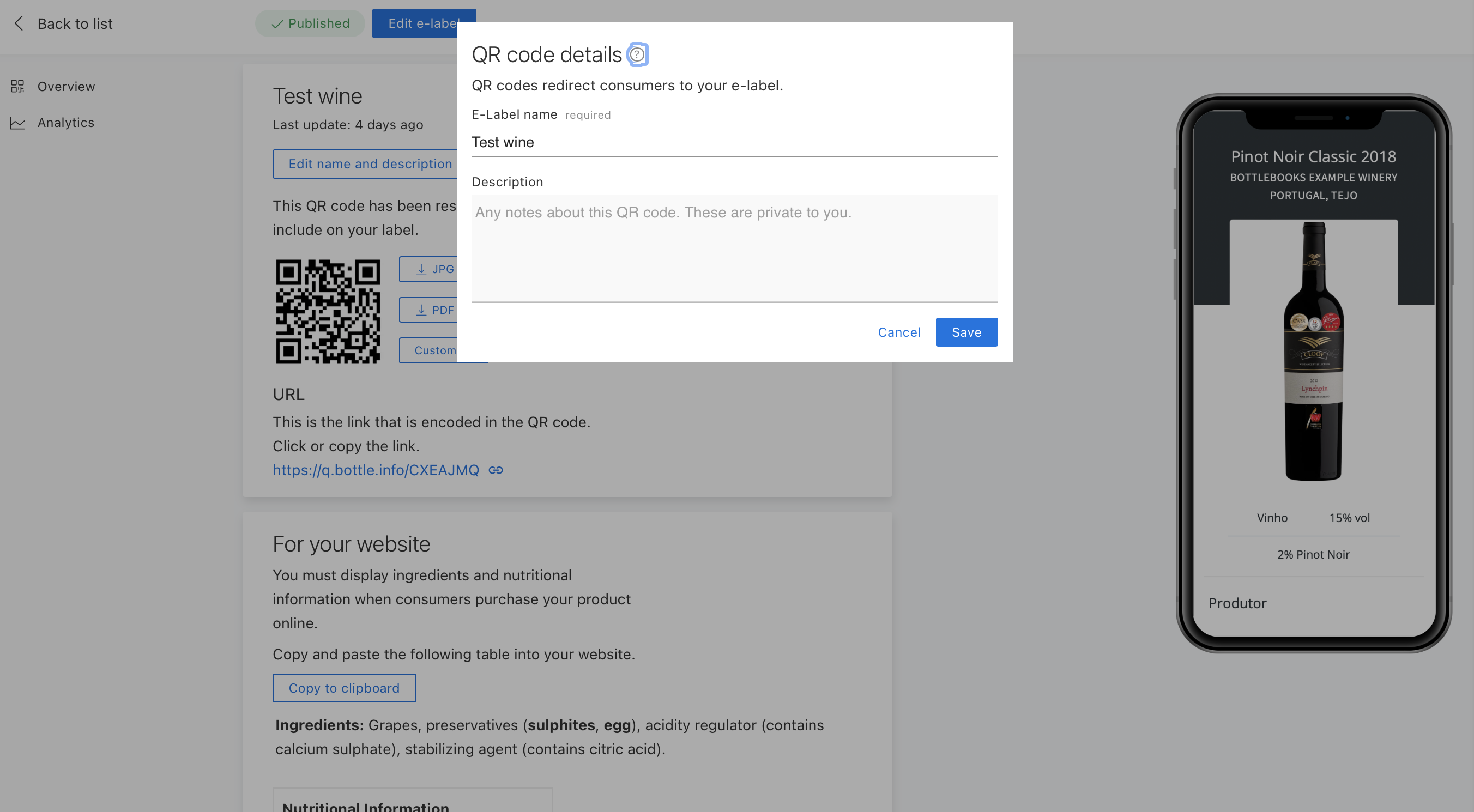
Task: Open the Overview sidebar item
Action: [66, 87]
